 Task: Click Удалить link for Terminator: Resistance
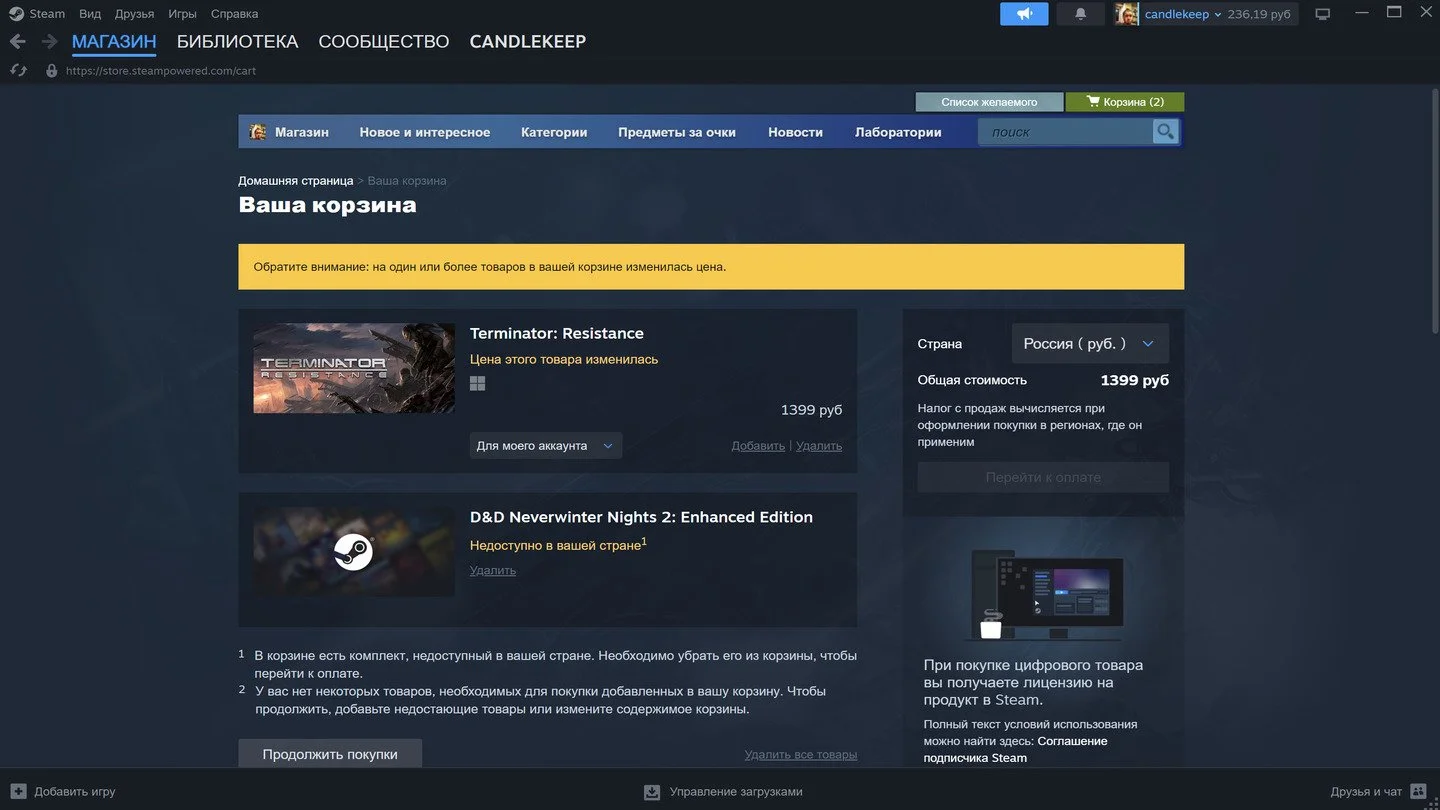[819, 446]
